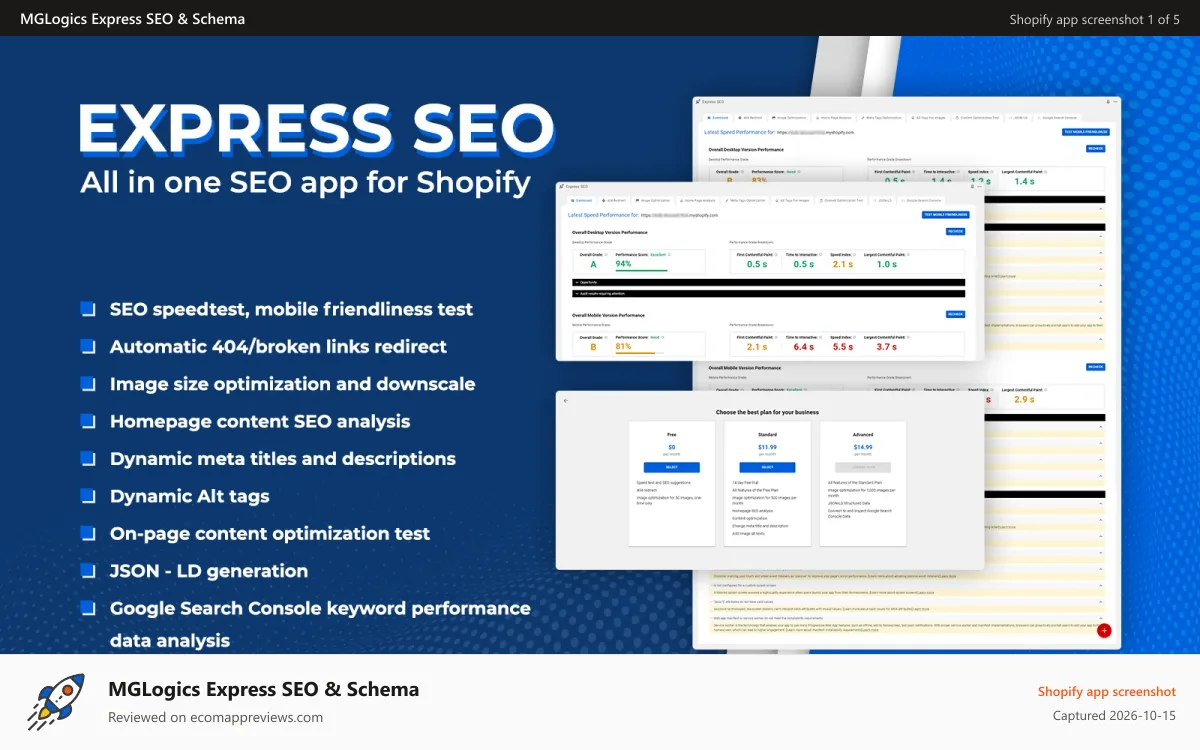The height and width of the screenshot is (750, 1200).
Task: Switch to JSON-LD tab in the front window
Action: click(882, 201)
